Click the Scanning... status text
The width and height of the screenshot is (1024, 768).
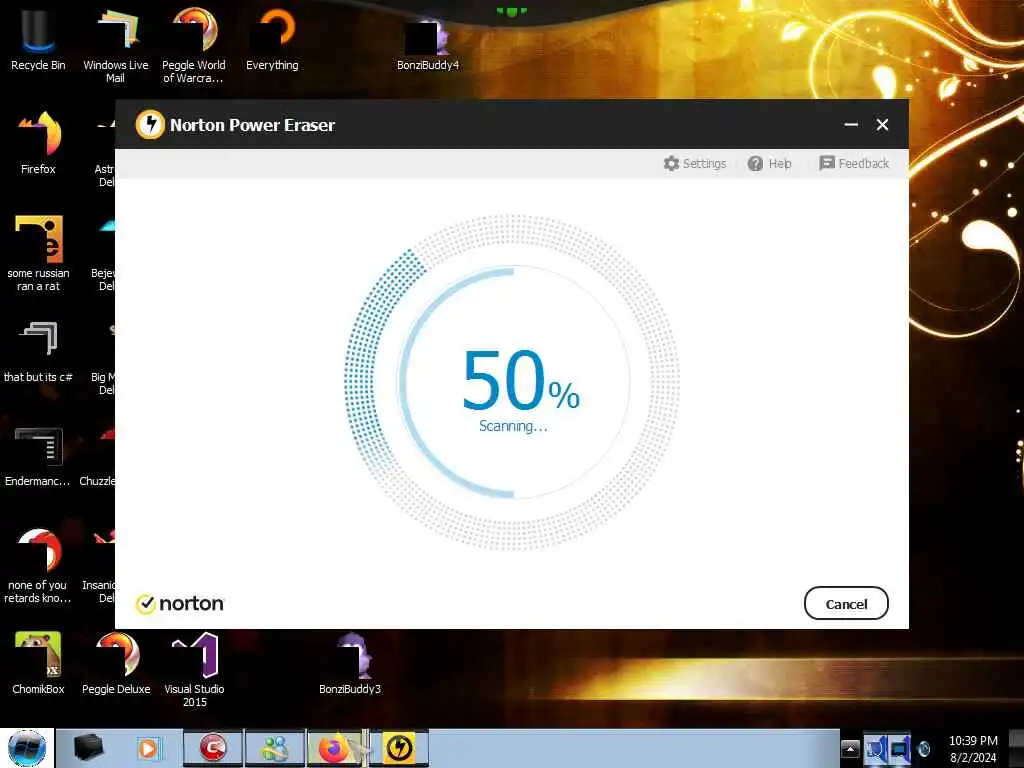click(513, 426)
